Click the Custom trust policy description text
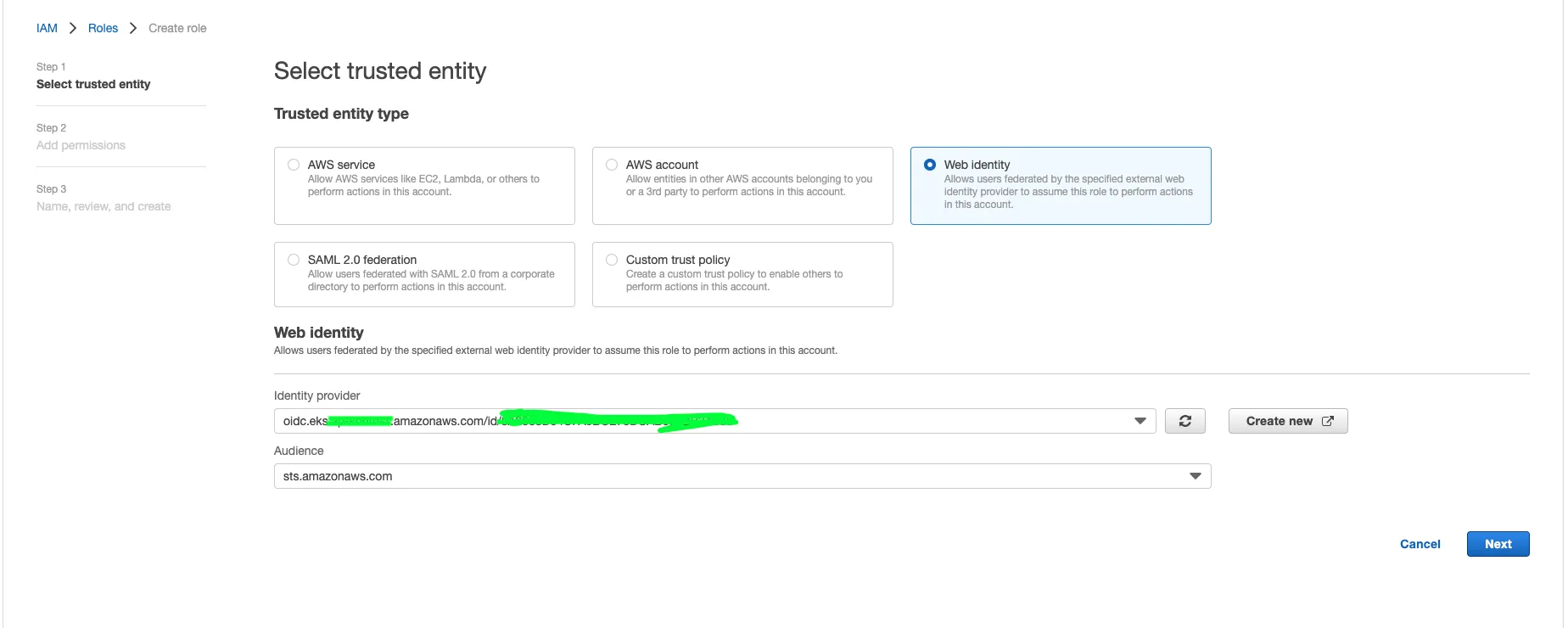This screenshot has height=628, width=1568. click(x=735, y=280)
